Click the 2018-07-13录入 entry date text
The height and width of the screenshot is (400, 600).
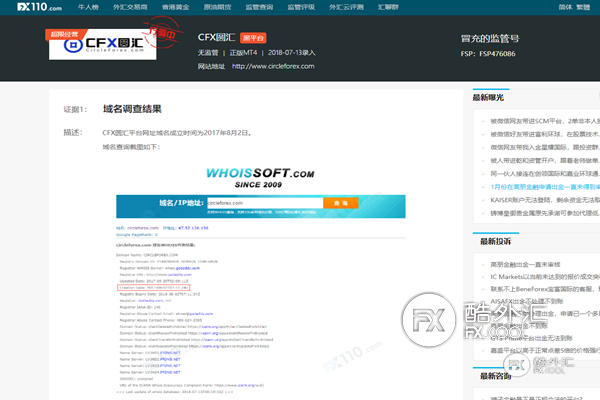pyautogui.click(x=292, y=53)
